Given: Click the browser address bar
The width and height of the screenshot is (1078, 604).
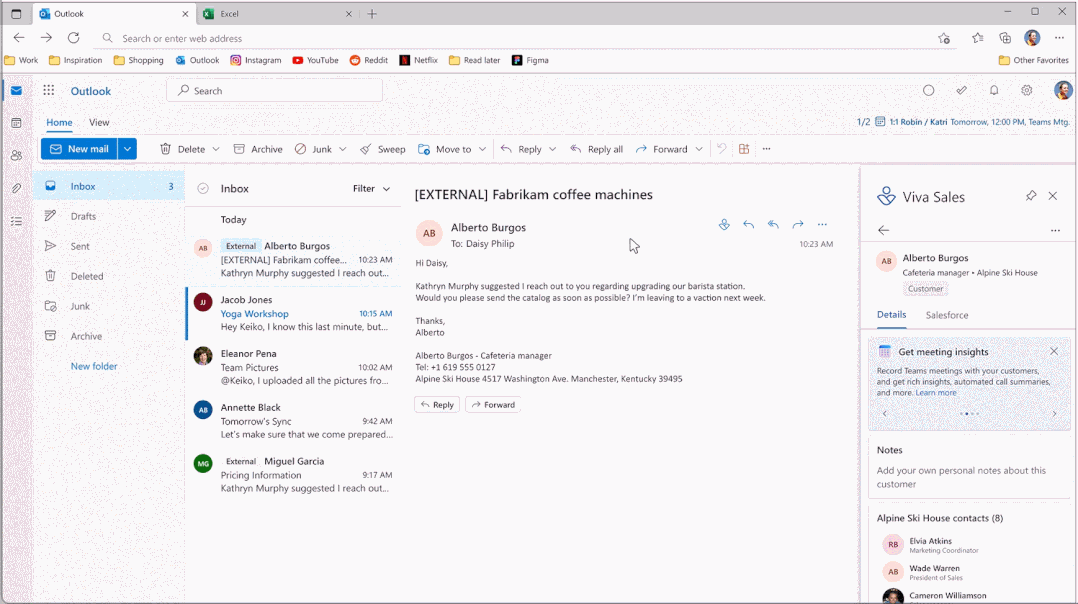Looking at the screenshot, I should coord(516,38).
